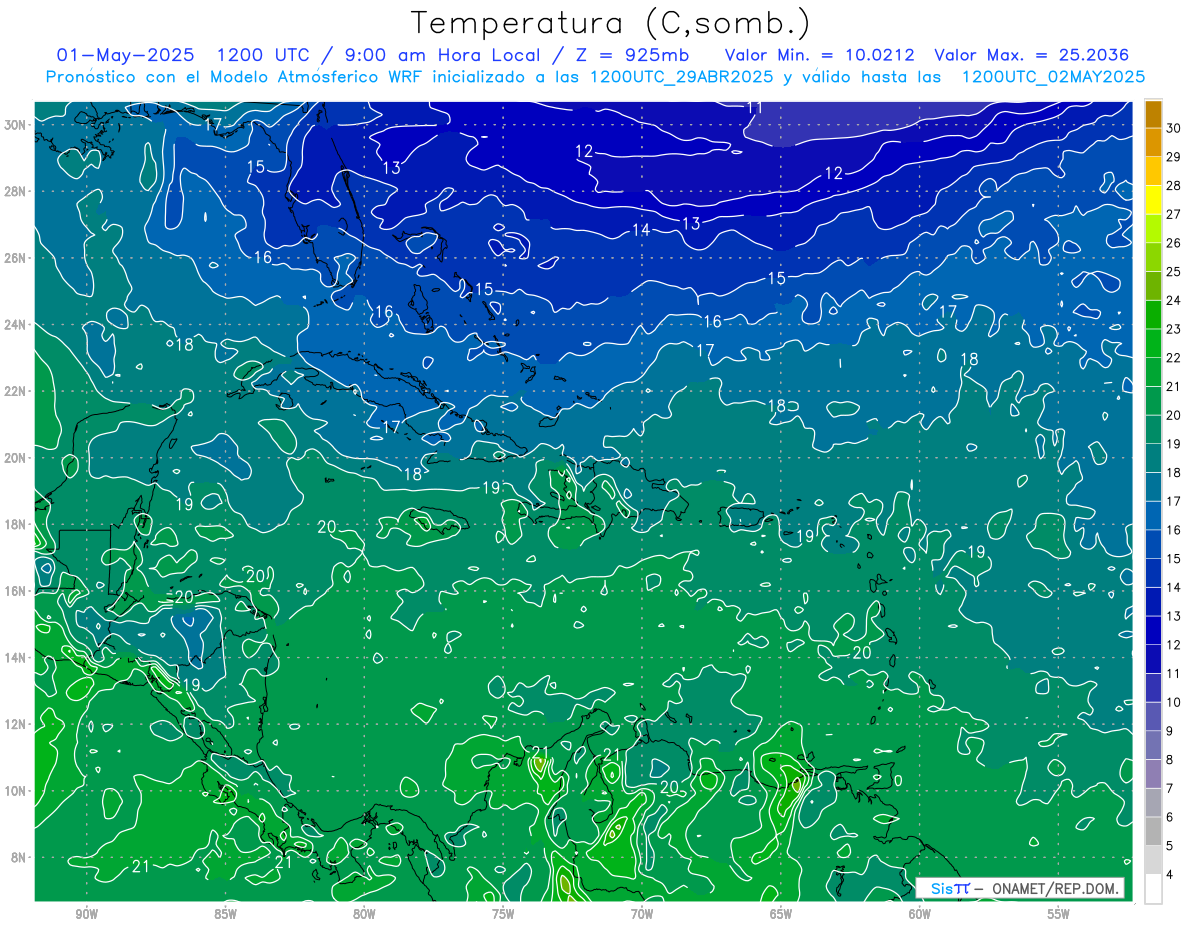Click the '28N' latitude axis label

tap(14, 191)
